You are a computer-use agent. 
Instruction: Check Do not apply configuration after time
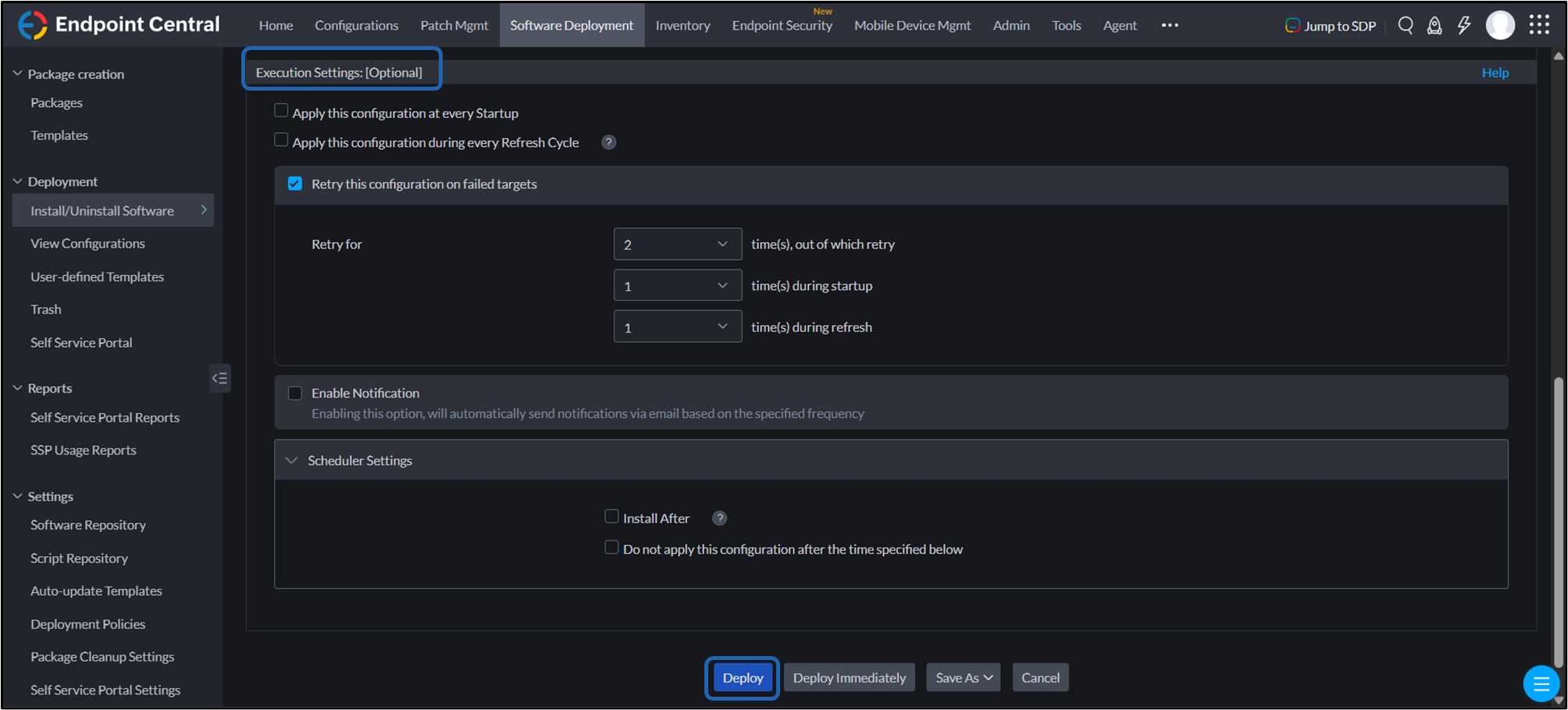611,548
